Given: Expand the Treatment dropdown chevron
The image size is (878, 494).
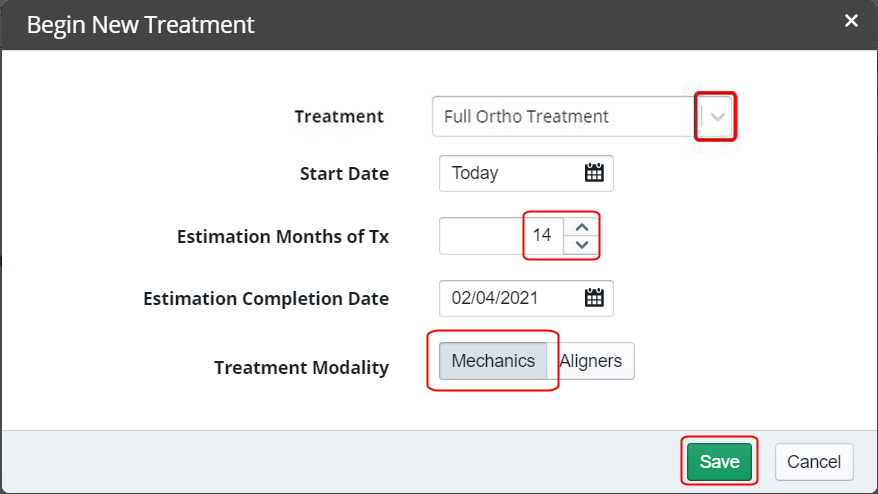Looking at the screenshot, I should (717, 116).
